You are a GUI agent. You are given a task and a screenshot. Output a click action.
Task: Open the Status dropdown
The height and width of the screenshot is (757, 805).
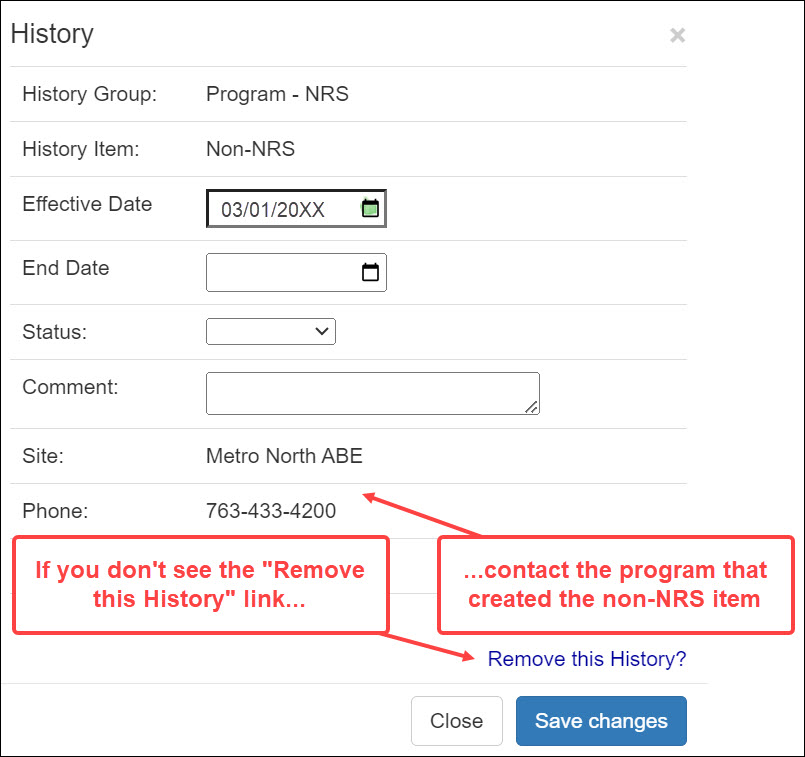pos(270,331)
